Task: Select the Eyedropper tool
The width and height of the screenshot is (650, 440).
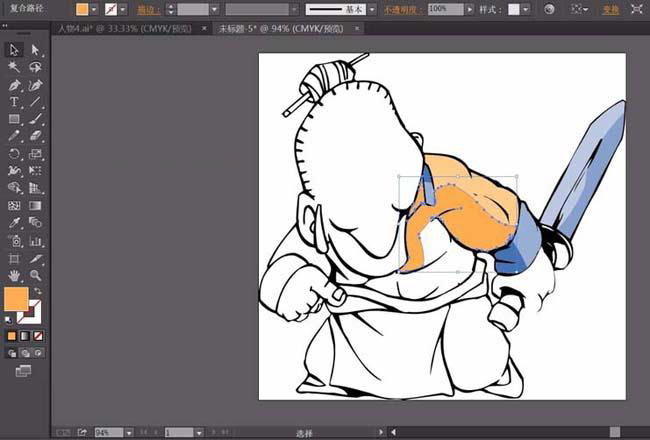Action: [14, 223]
